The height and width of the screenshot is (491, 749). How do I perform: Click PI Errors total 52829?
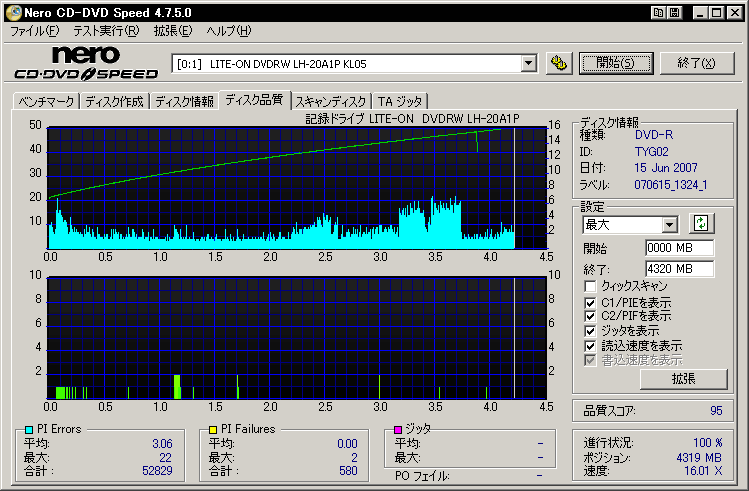157,471
